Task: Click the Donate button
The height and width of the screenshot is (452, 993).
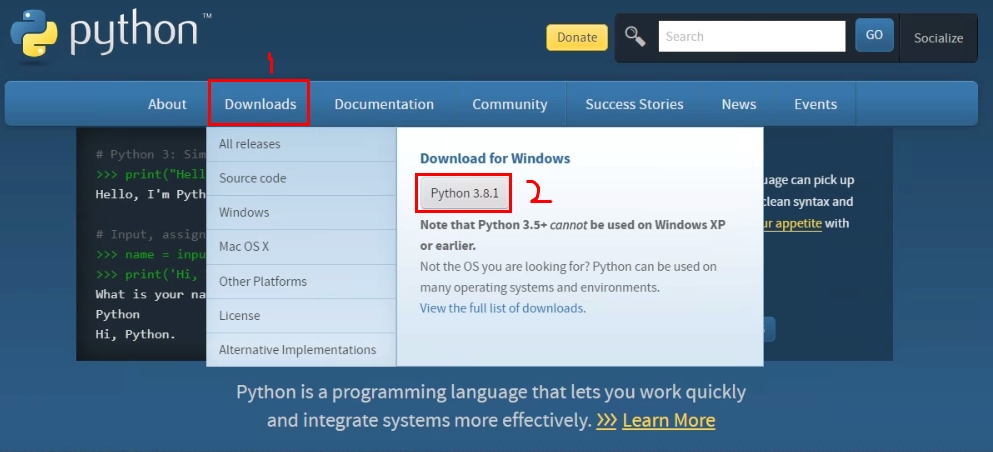Action: coord(577,37)
